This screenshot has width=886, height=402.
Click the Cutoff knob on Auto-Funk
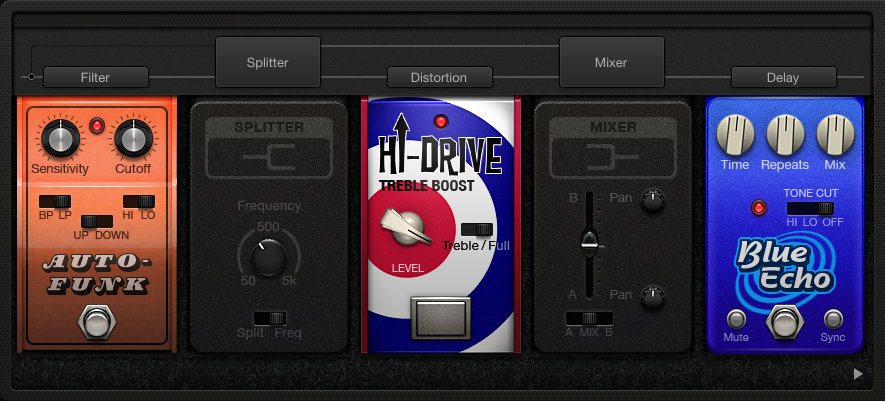tap(133, 139)
